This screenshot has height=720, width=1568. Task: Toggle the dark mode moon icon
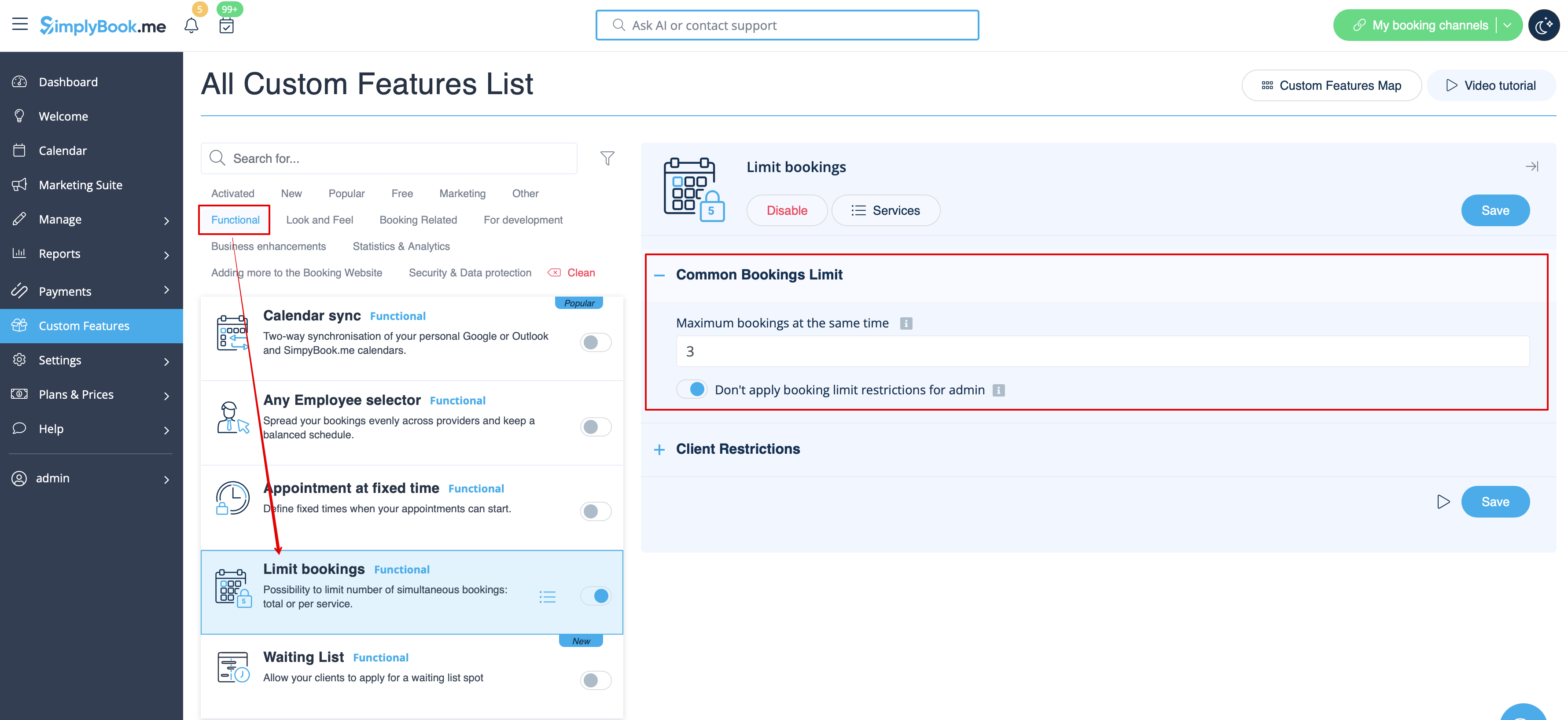[1544, 26]
